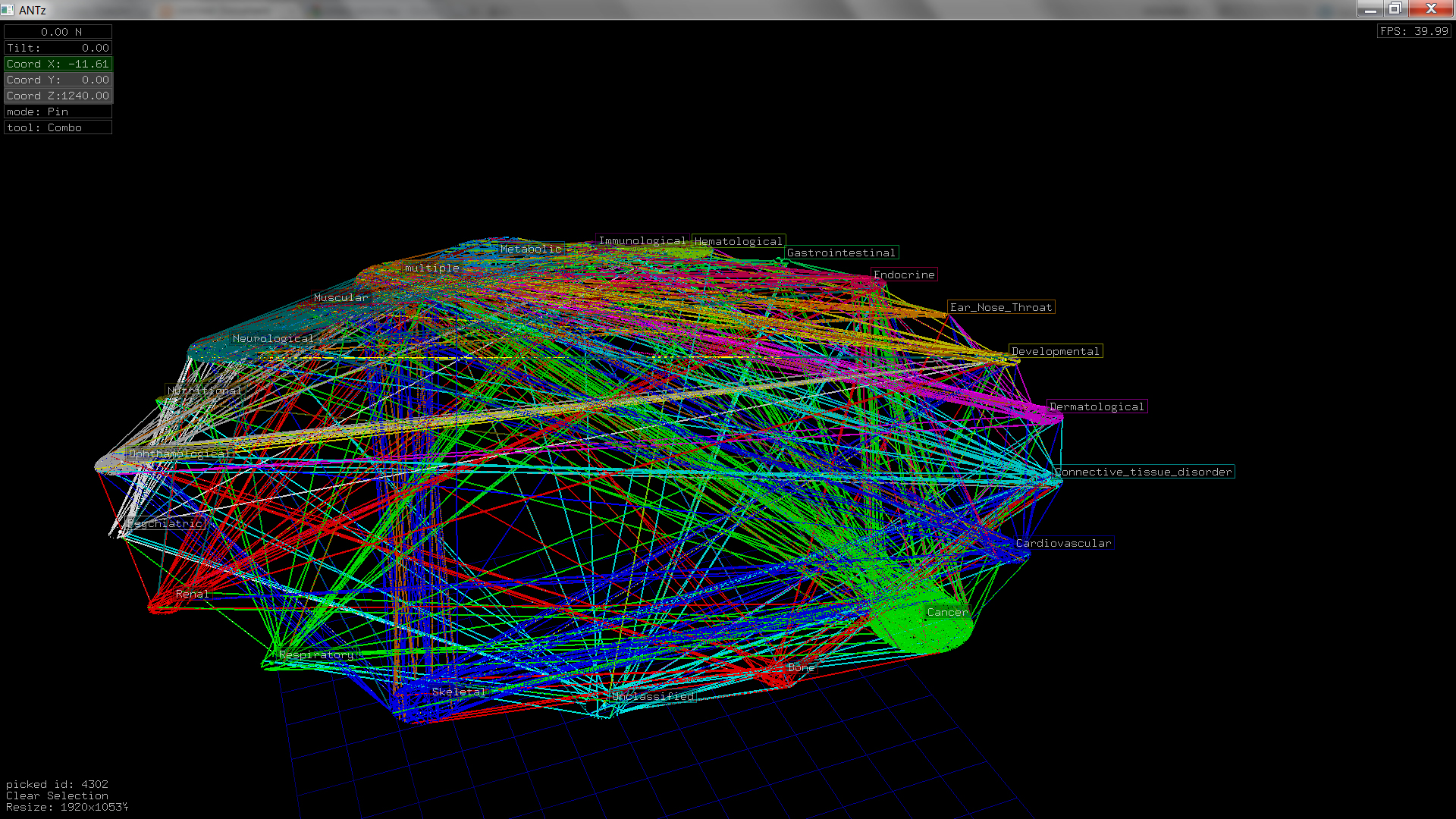Click the Ear_Nose_Throat label
Viewport: 1456px width, 819px height.
[x=1001, y=307]
